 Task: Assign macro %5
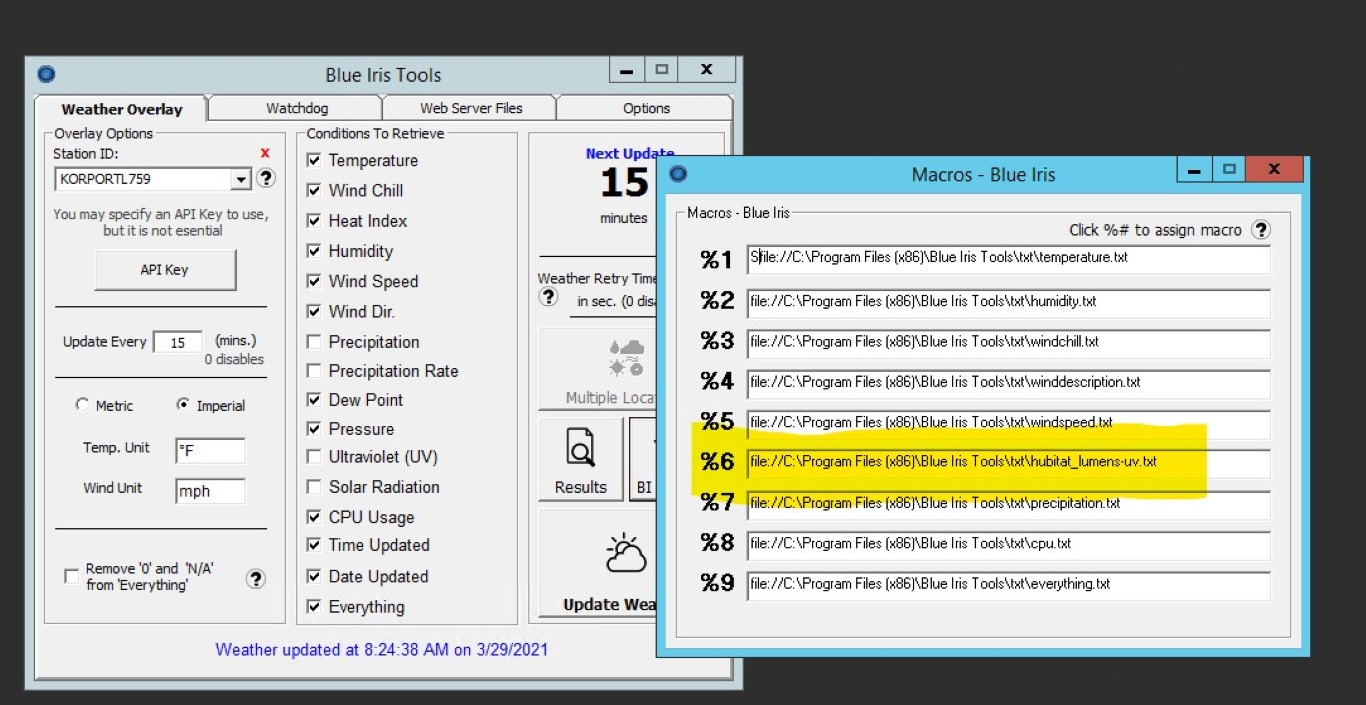click(716, 422)
